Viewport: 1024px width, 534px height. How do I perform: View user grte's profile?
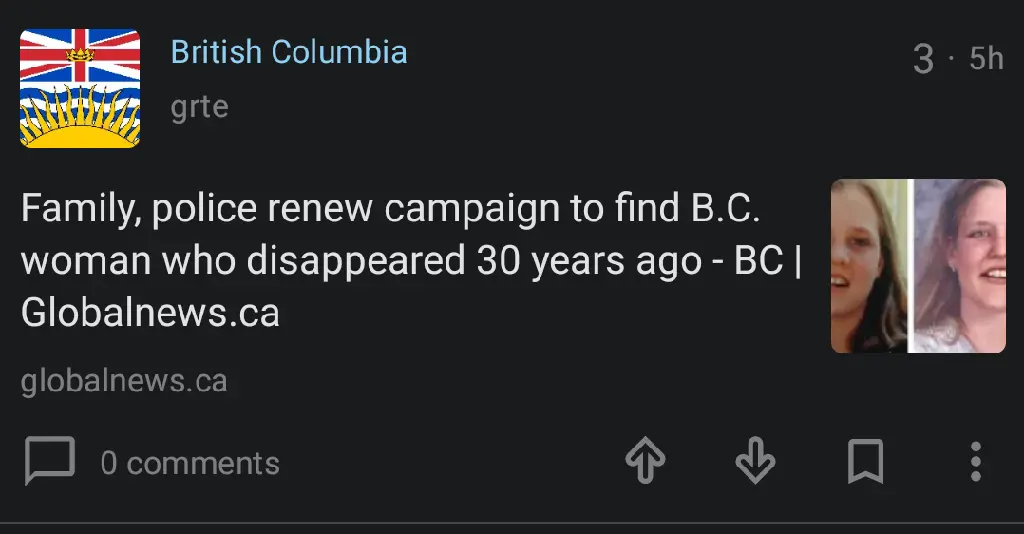pos(199,106)
